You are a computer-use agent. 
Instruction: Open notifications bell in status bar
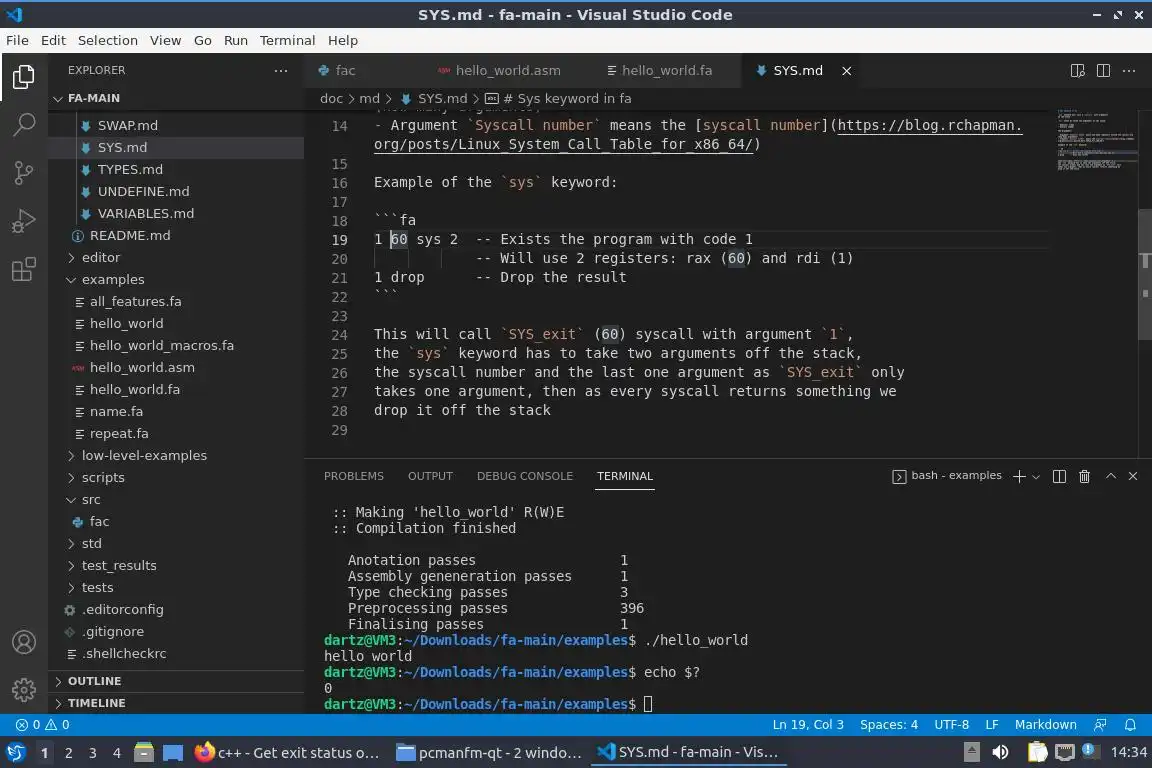click(x=1130, y=725)
